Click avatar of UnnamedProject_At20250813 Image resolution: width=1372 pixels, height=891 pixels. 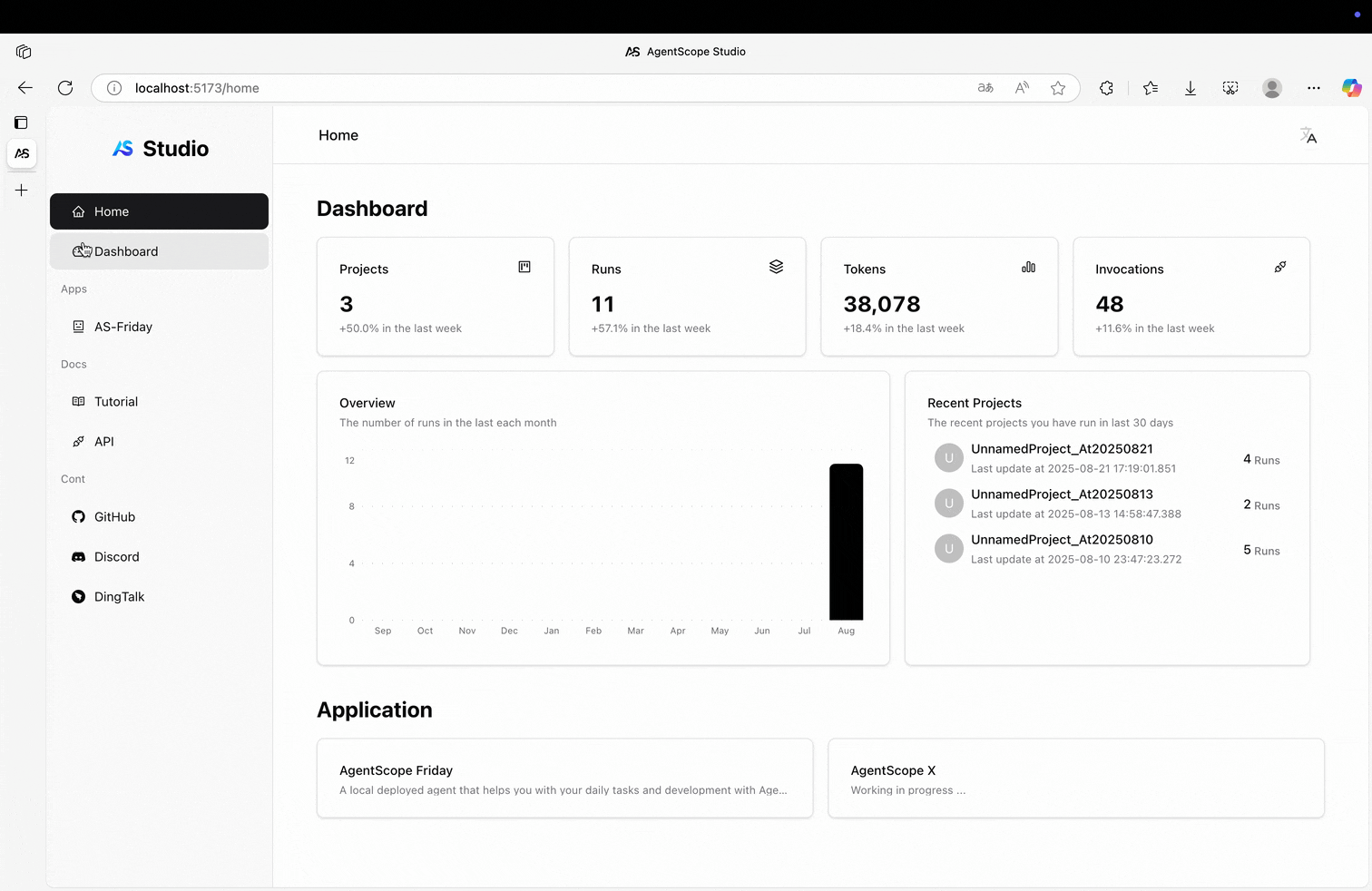(949, 504)
